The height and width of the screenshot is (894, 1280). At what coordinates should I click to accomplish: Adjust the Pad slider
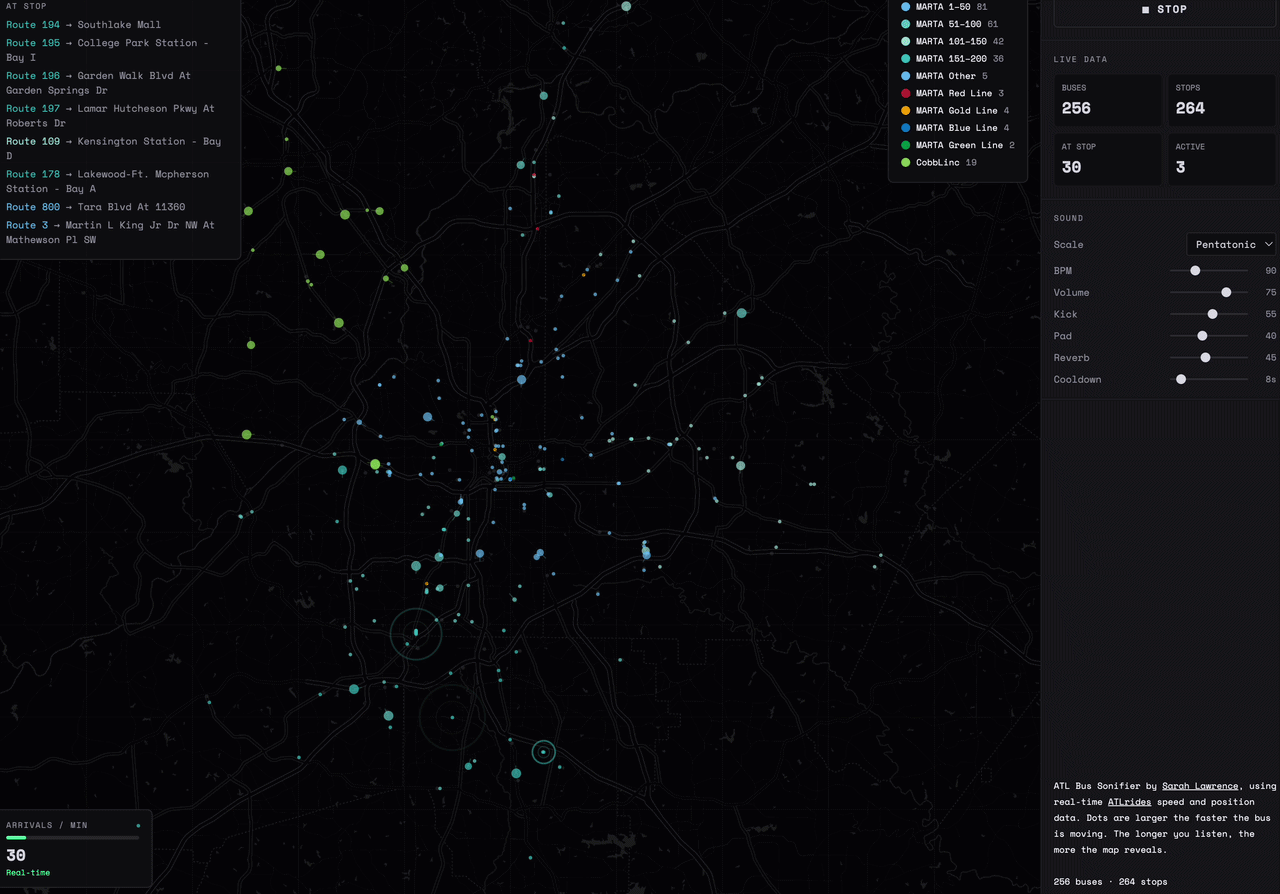click(1209, 336)
